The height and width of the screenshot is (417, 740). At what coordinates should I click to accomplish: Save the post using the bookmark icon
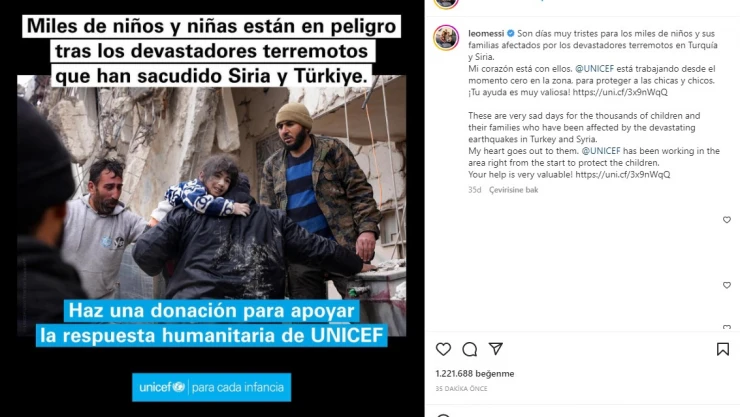coord(723,349)
